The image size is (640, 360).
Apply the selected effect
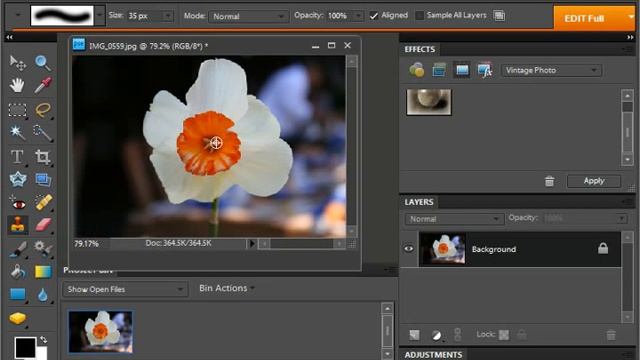(x=594, y=181)
